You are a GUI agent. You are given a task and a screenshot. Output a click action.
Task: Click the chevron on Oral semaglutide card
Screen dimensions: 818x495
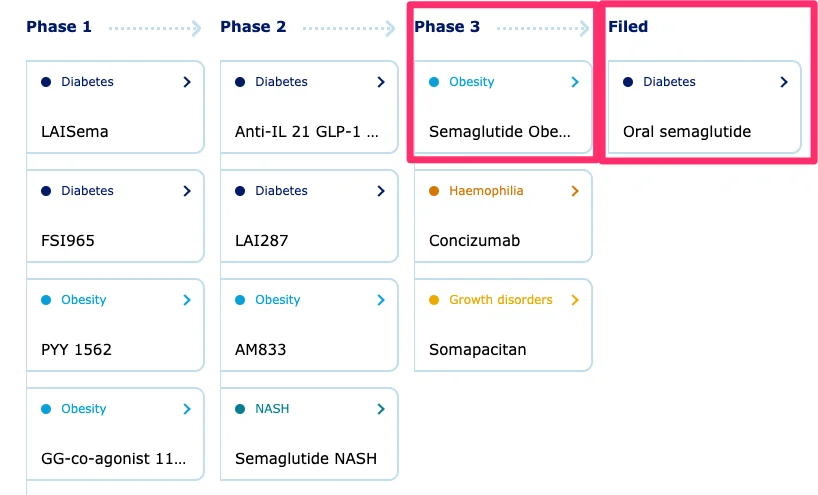(x=784, y=82)
